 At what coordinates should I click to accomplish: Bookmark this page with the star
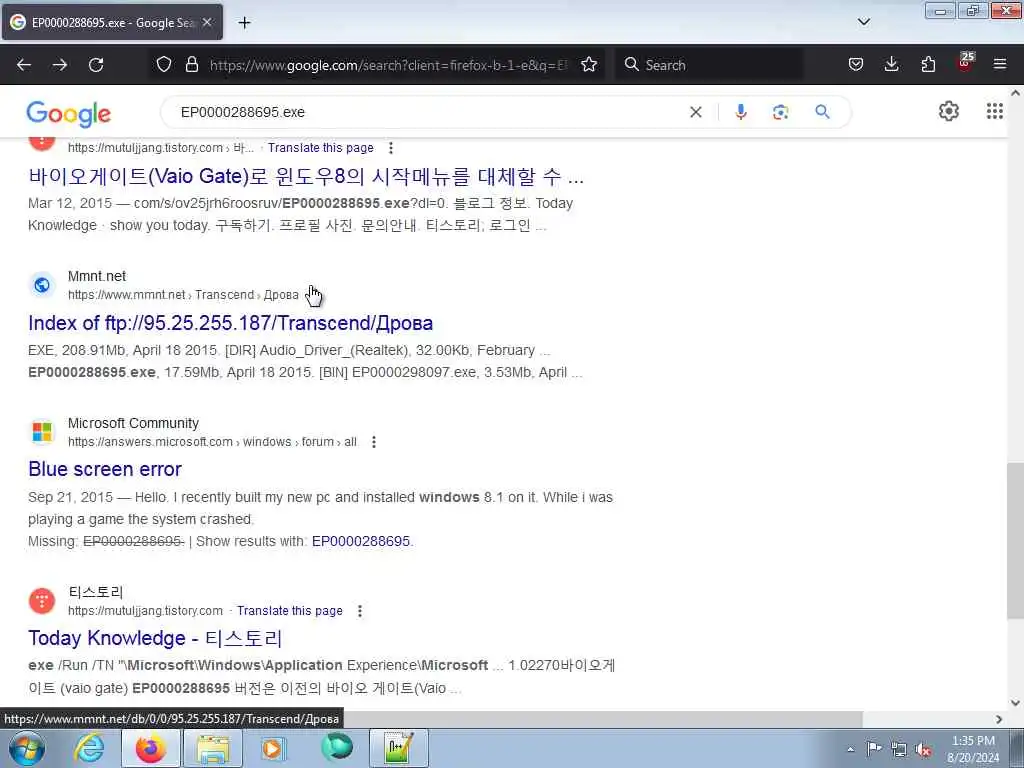[589, 65]
